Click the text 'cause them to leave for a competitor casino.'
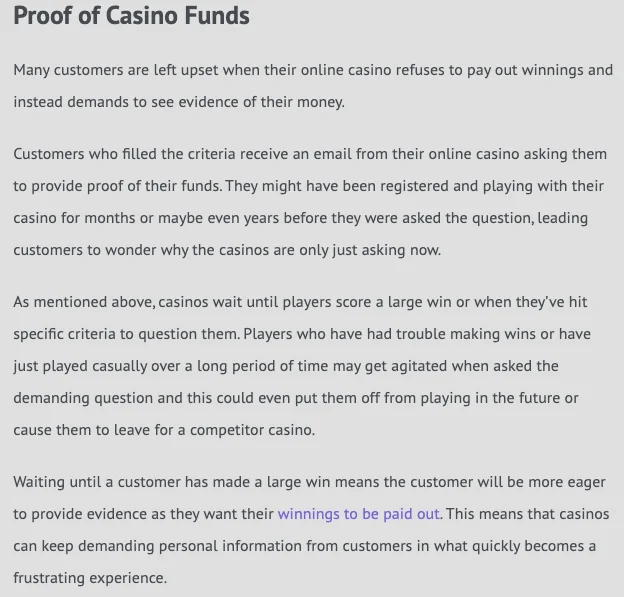Viewport: 624px width, 597px height. (164, 430)
